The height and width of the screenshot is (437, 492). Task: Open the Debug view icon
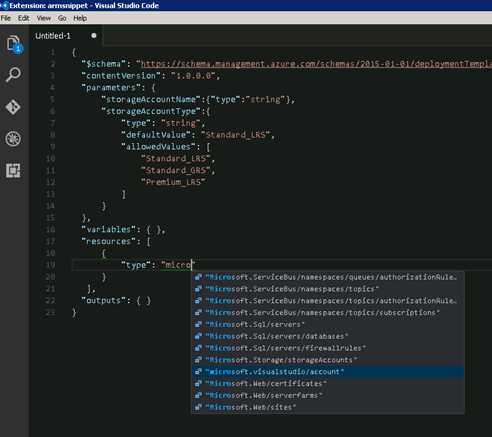[x=13, y=139]
